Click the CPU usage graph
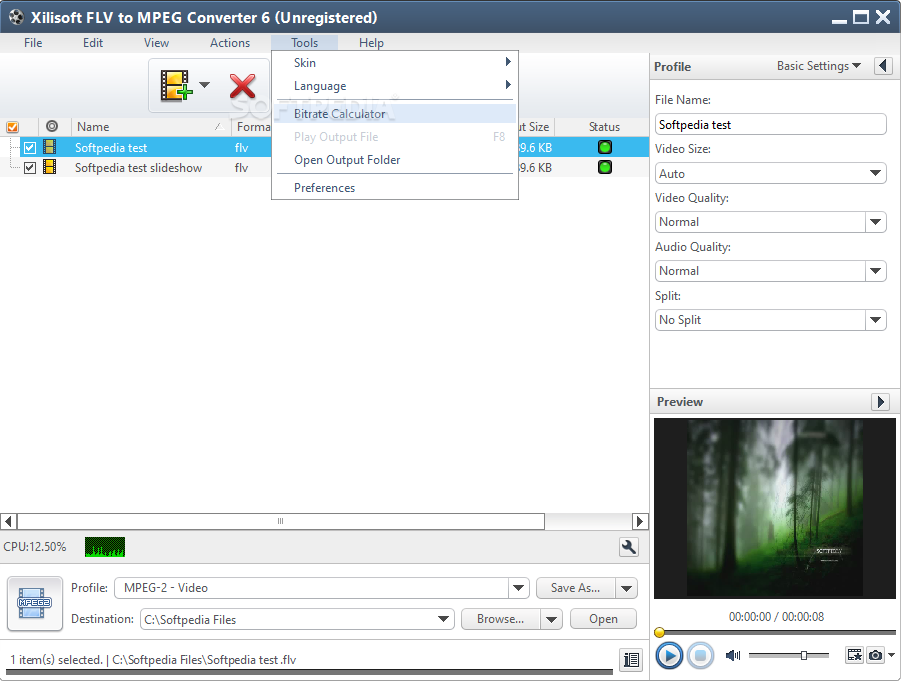 pyautogui.click(x=105, y=547)
